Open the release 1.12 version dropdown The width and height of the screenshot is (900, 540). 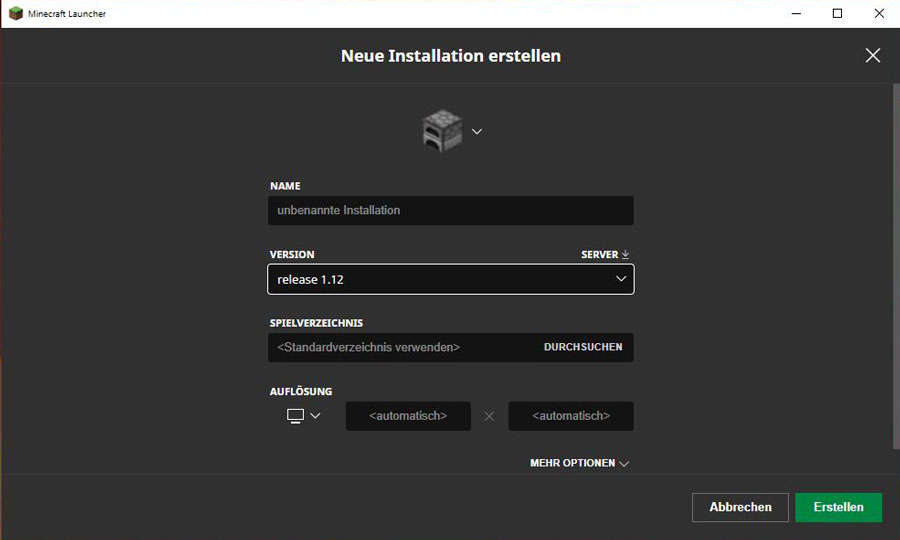(450, 279)
